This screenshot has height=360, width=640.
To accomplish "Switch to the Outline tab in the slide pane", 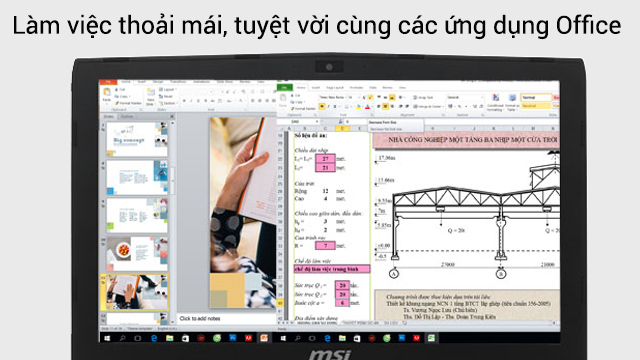I will [127, 117].
